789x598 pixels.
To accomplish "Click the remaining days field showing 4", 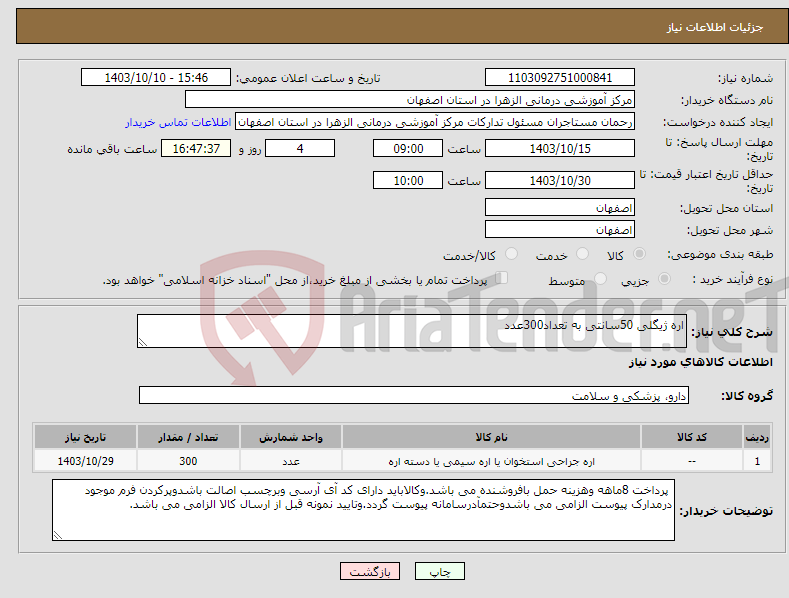I will (x=300, y=148).
